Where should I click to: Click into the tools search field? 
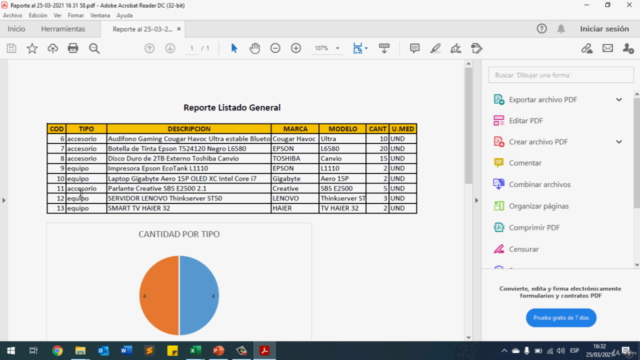click(x=561, y=75)
